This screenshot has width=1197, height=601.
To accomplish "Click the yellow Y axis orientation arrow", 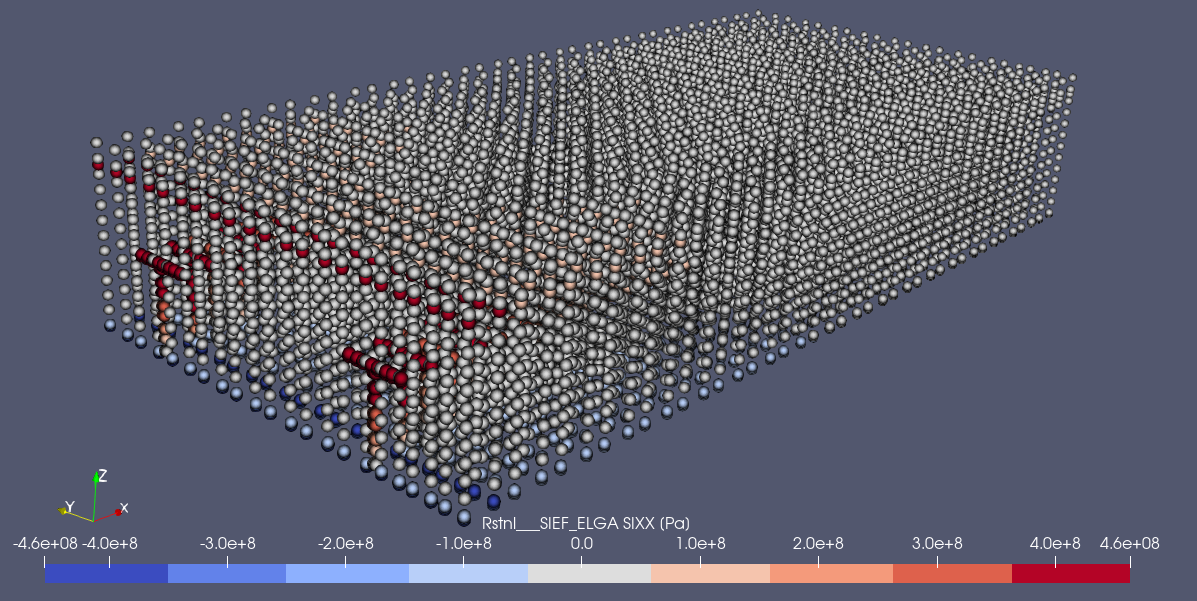I will point(64,510).
